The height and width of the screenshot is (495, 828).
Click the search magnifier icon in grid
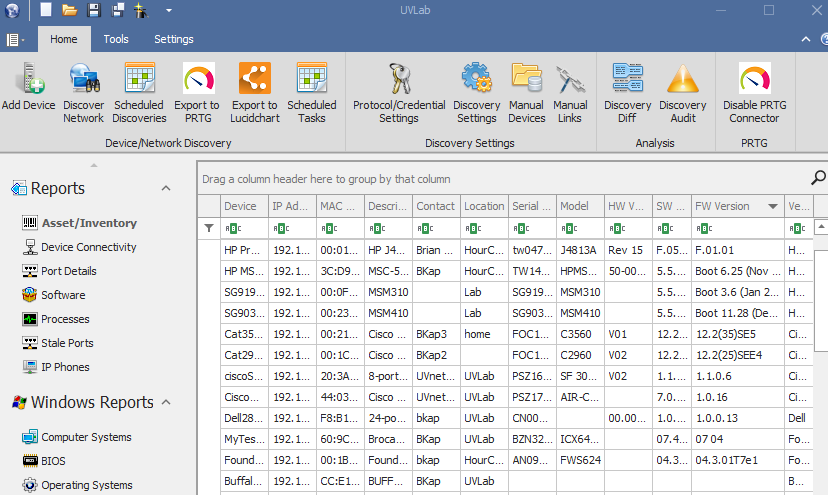pyautogui.click(x=818, y=178)
